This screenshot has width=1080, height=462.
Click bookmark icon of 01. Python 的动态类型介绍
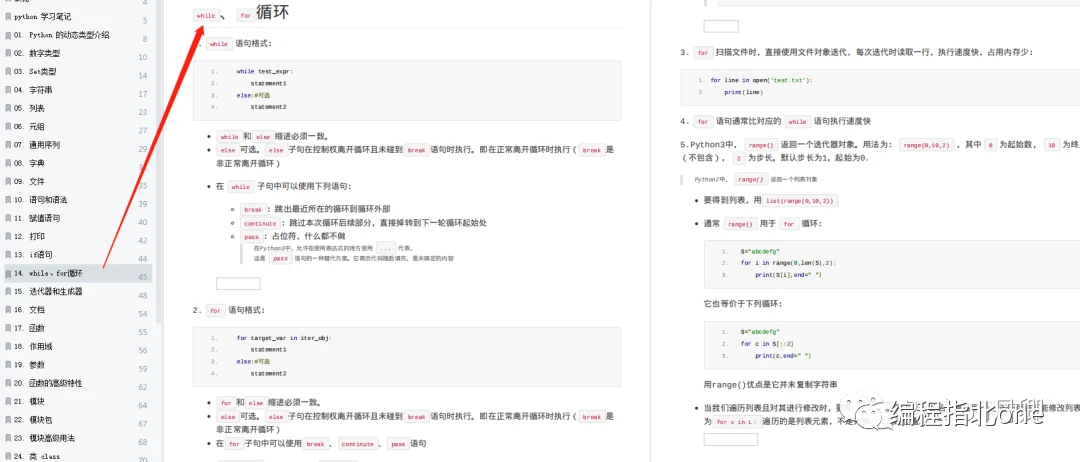coord(8,35)
